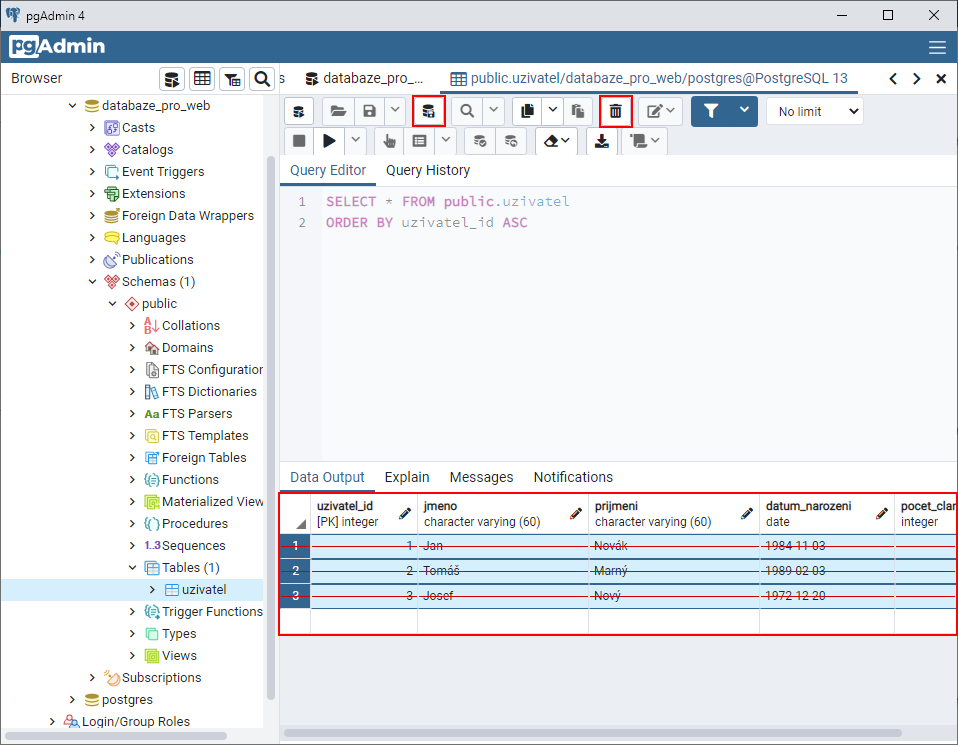Viewport: 958px width, 745px height.
Task: Expand the Sequences tree node
Action: point(133,546)
